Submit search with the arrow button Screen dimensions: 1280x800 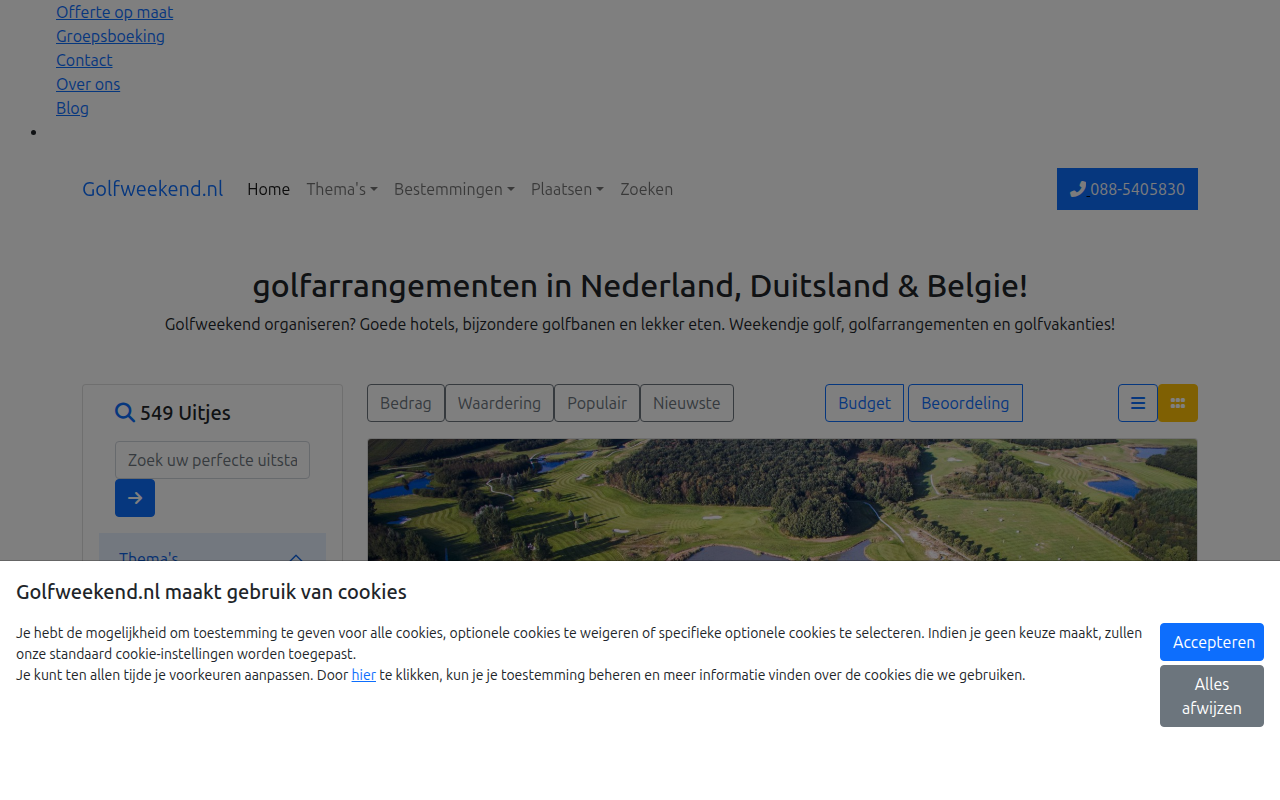point(135,498)
